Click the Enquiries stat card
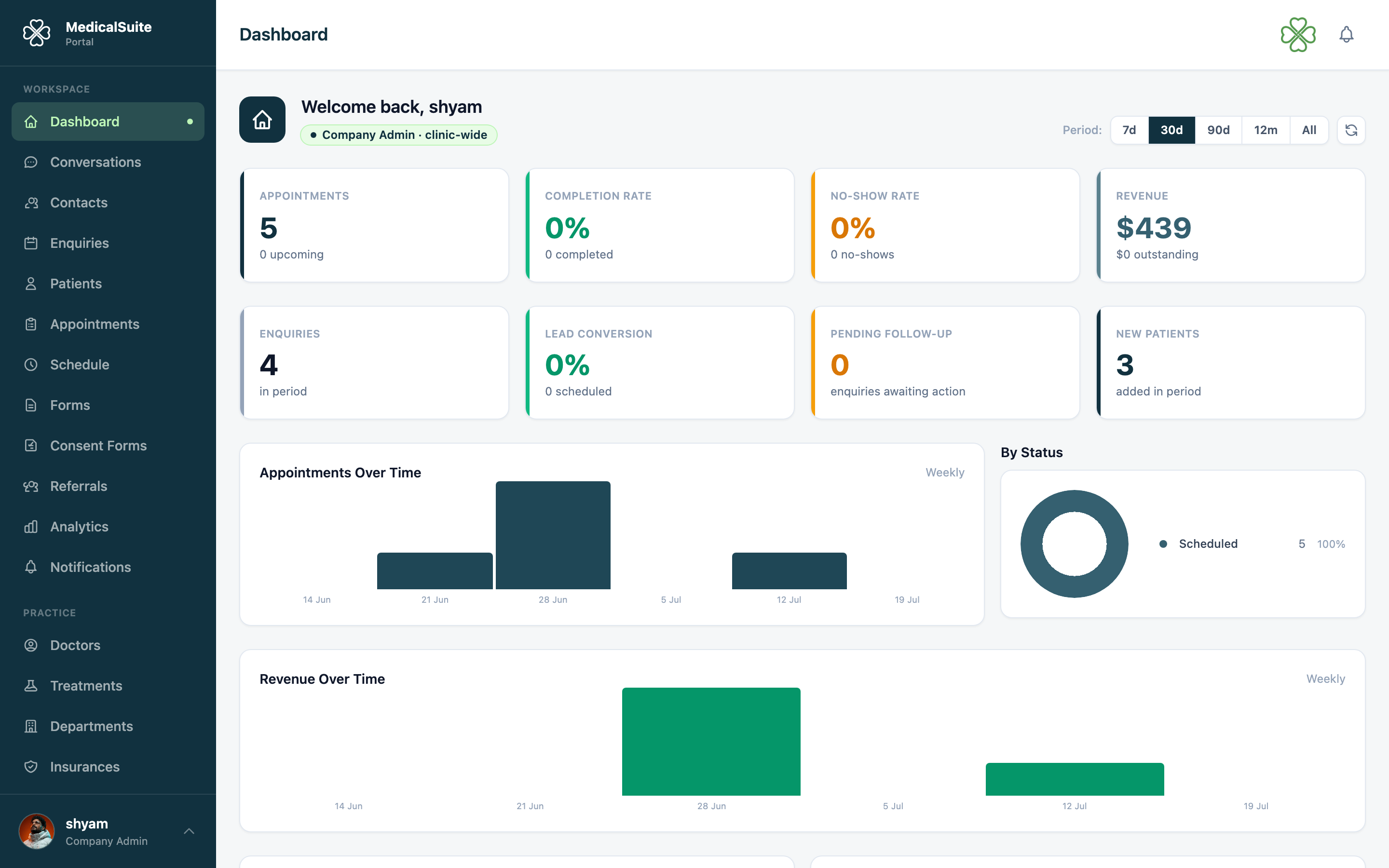This screenshot has width=1389, height=868. coord(374,362)
